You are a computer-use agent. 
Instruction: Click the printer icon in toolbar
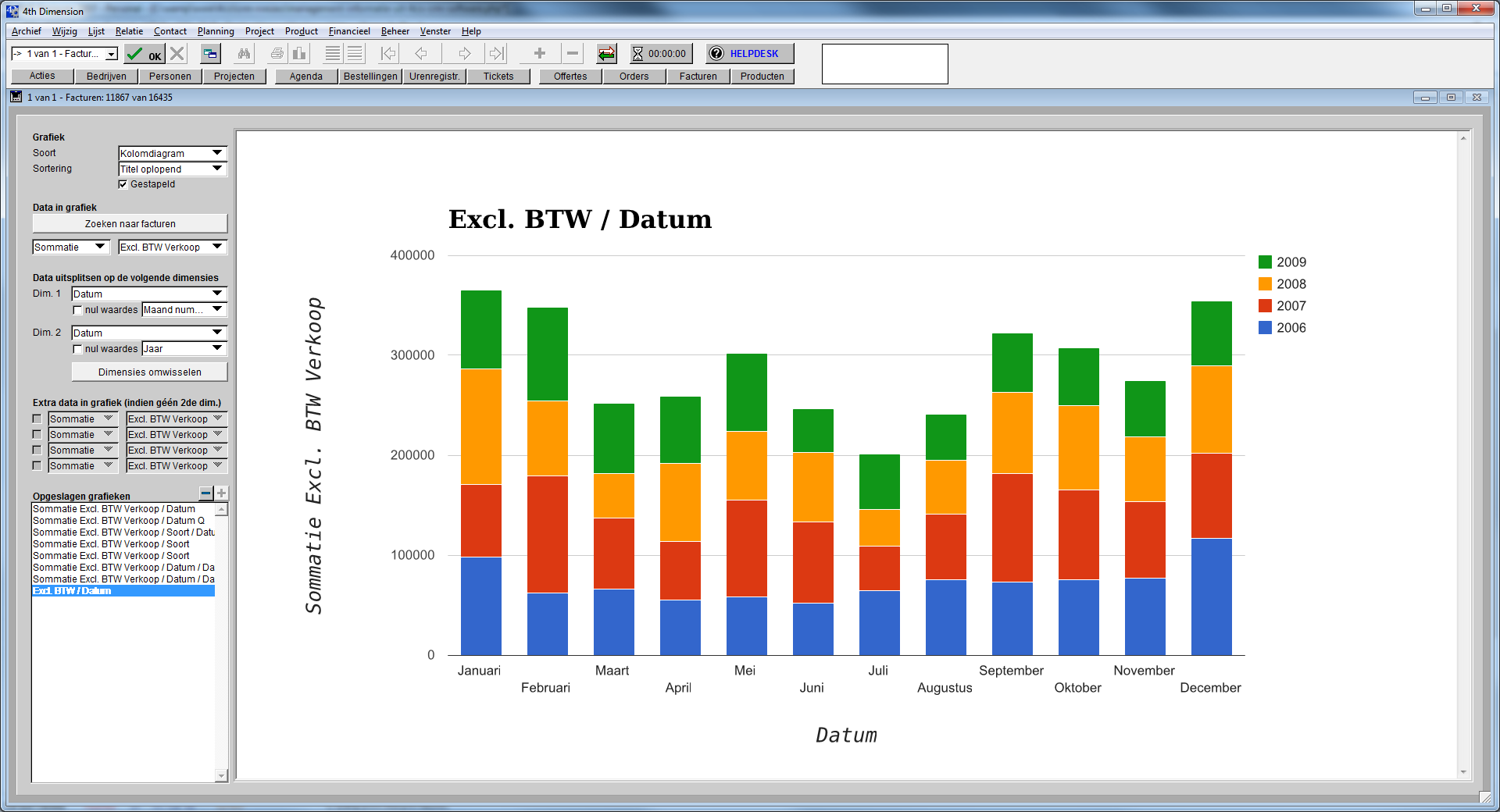pyautogui.click(x=277, y=54)
